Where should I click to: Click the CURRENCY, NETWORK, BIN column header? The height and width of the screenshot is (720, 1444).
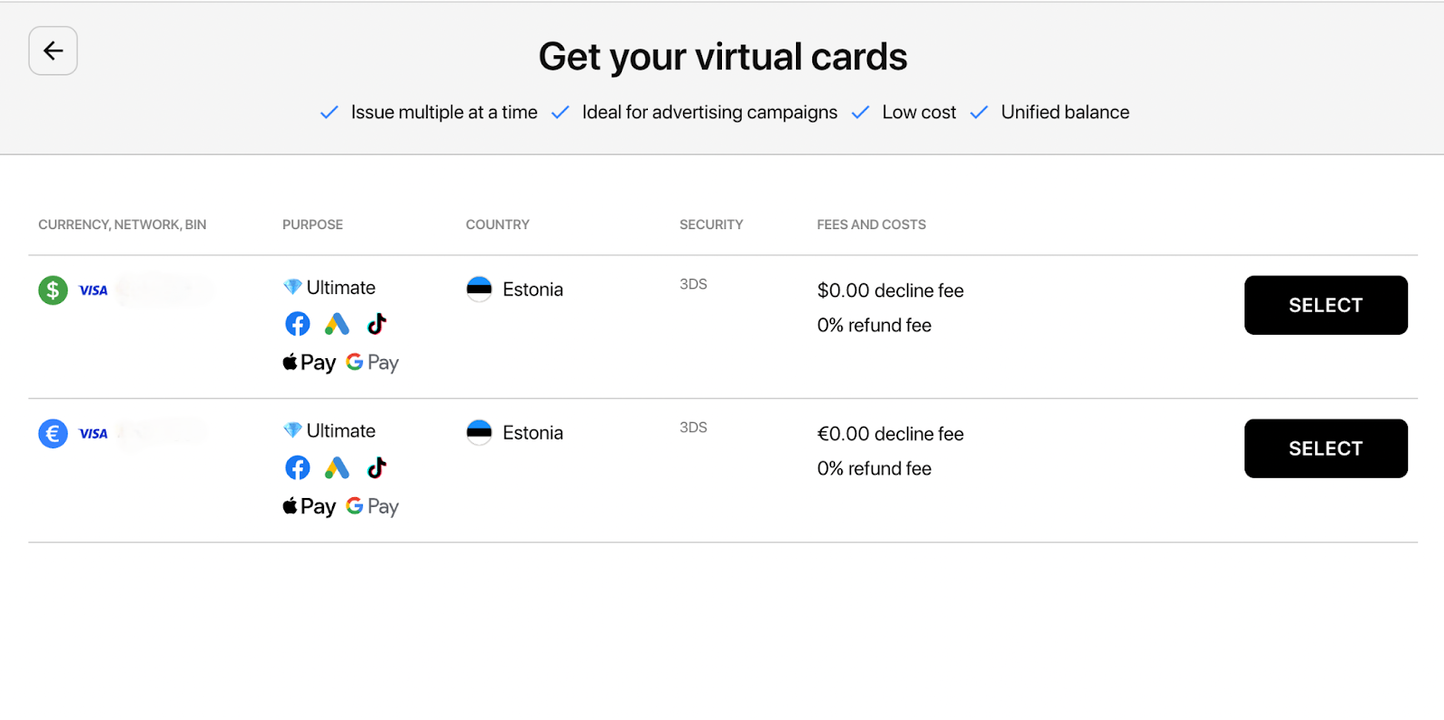tap(121, 224)
